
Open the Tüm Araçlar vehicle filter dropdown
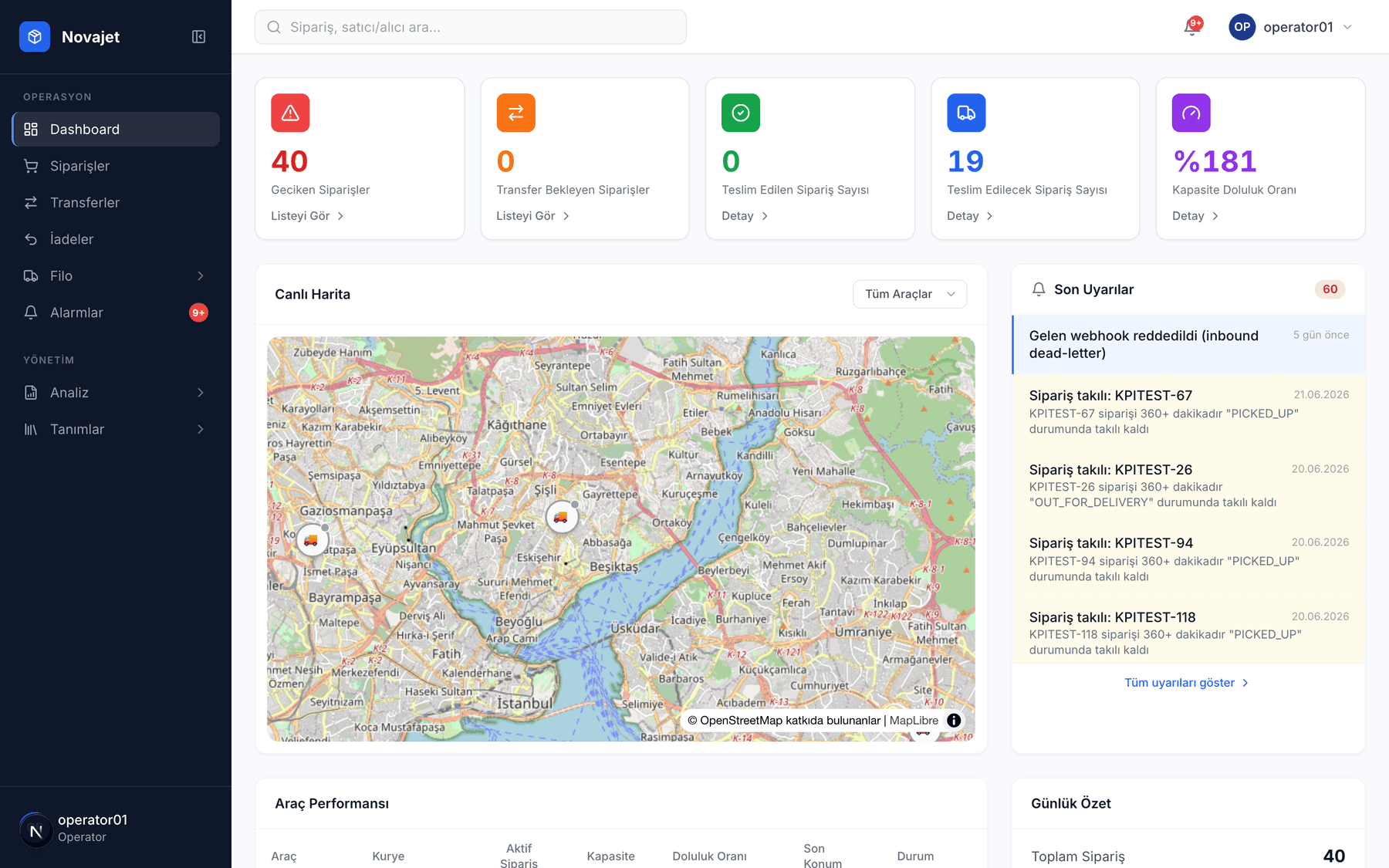tap(910, 294)
